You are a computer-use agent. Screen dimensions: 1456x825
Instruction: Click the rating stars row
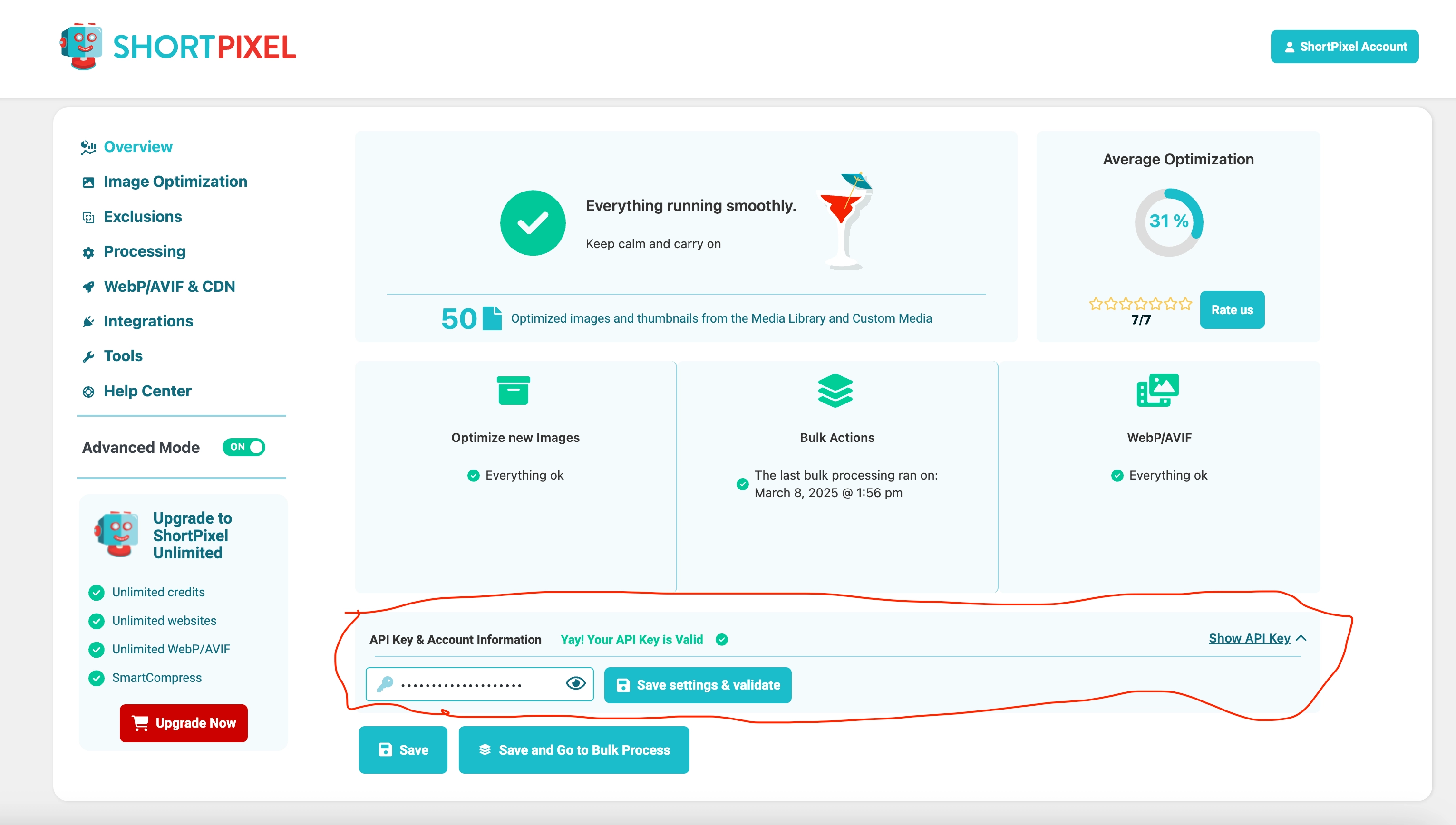pos(1140,304)
